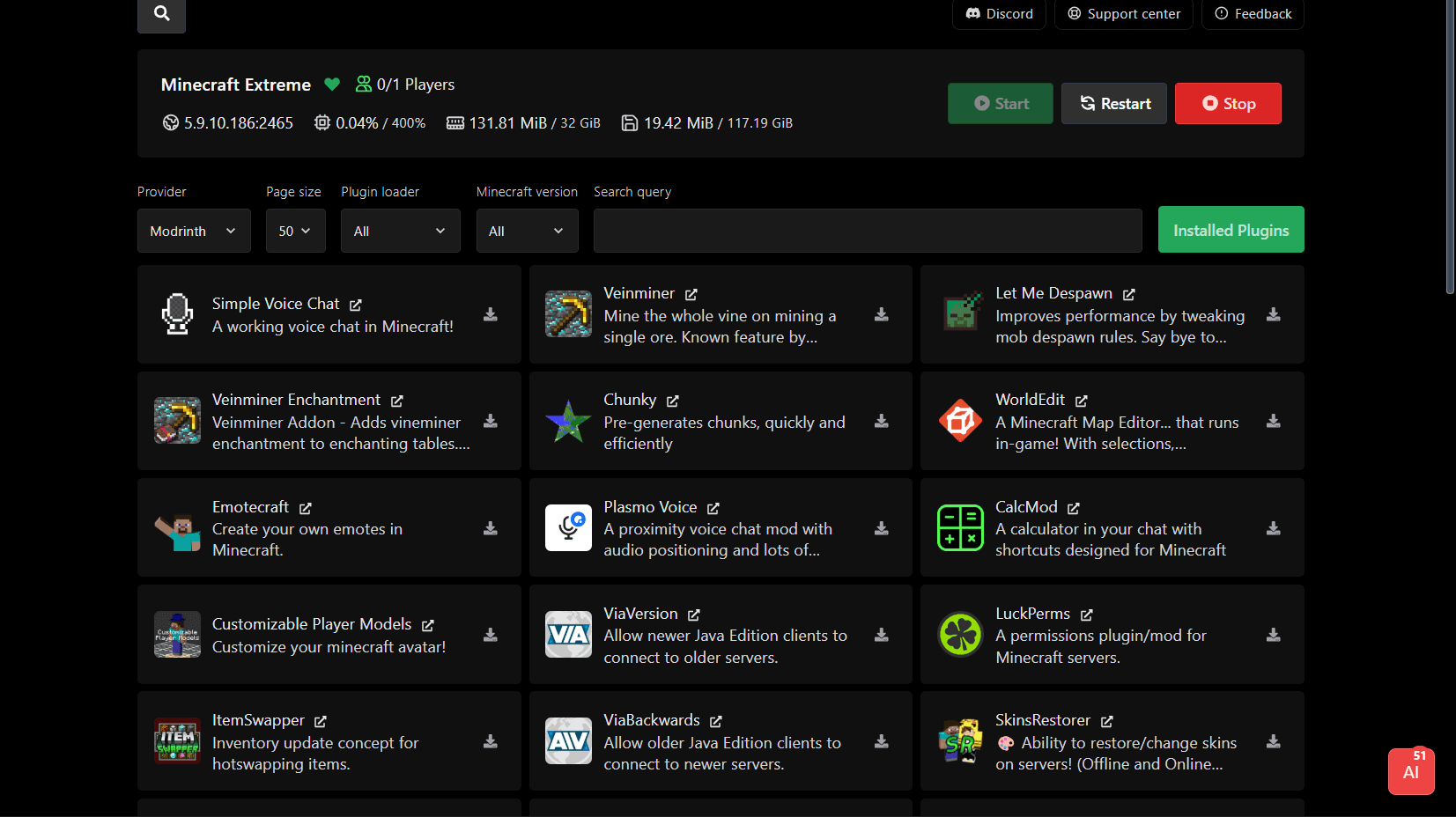Click the Plasmo Voice plugin title
The height and width of the screenshot is (817, 1456).
[x=650, y=507]
